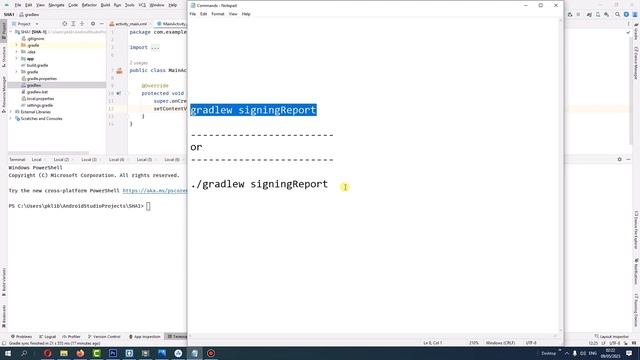Expand the .idea folder
This screenshot has height=360, width=640.
click(17, 52)
